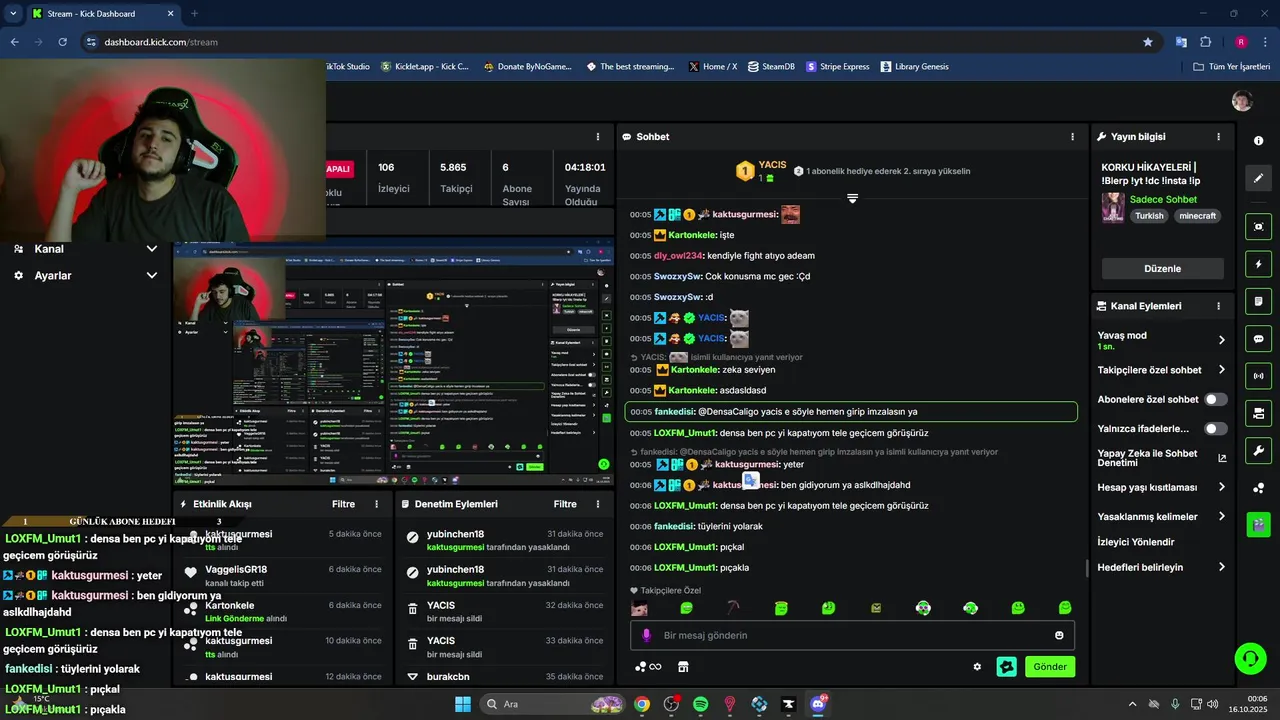Click the Windows Start button
Image resolution: width=1280 pixels, height=720 pixels.
point(463,704)
